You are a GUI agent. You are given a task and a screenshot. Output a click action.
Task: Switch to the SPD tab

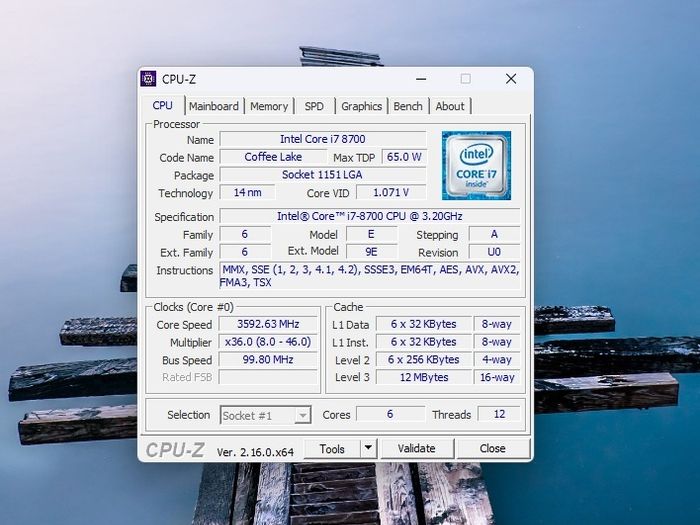[314, 106]
